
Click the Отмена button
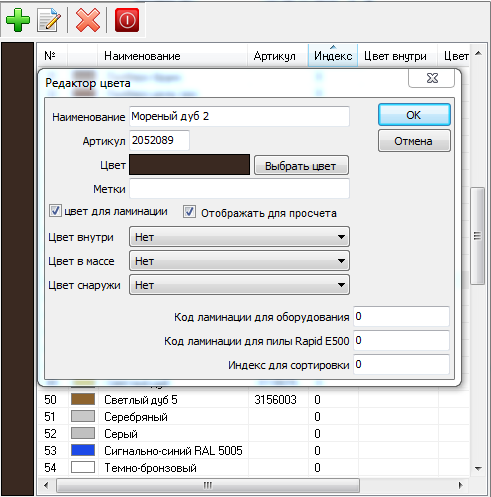(414, 141)
